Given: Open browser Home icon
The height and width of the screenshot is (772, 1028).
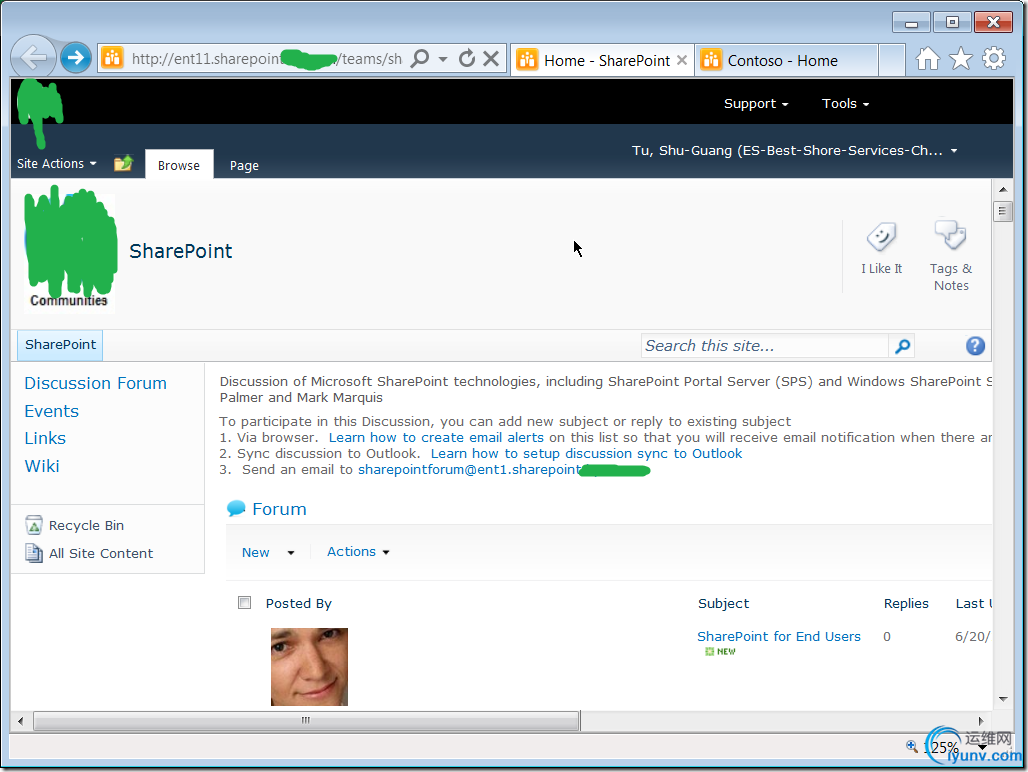Looking at the screenshot, I should (927, 59).
